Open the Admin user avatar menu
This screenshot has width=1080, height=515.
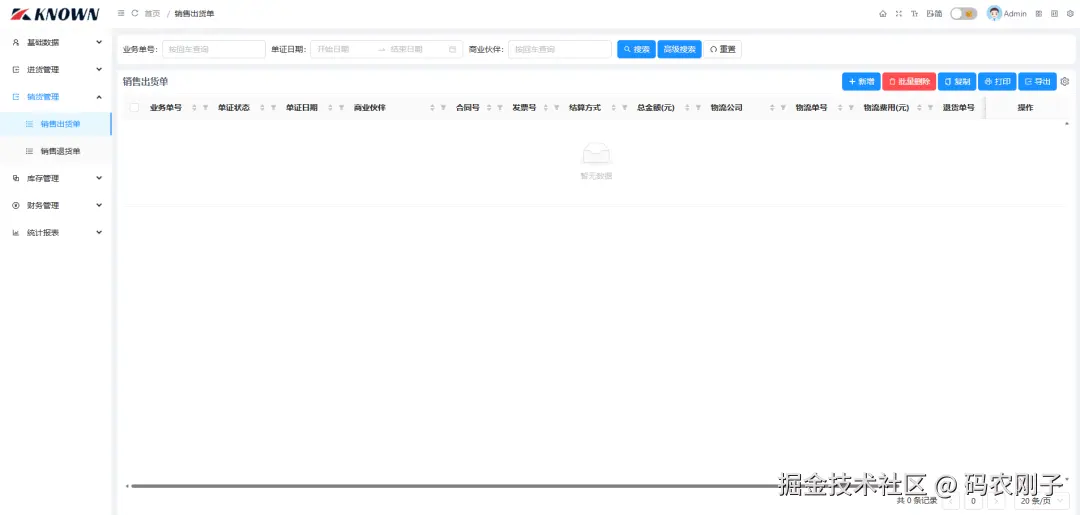pos(1007,14)
